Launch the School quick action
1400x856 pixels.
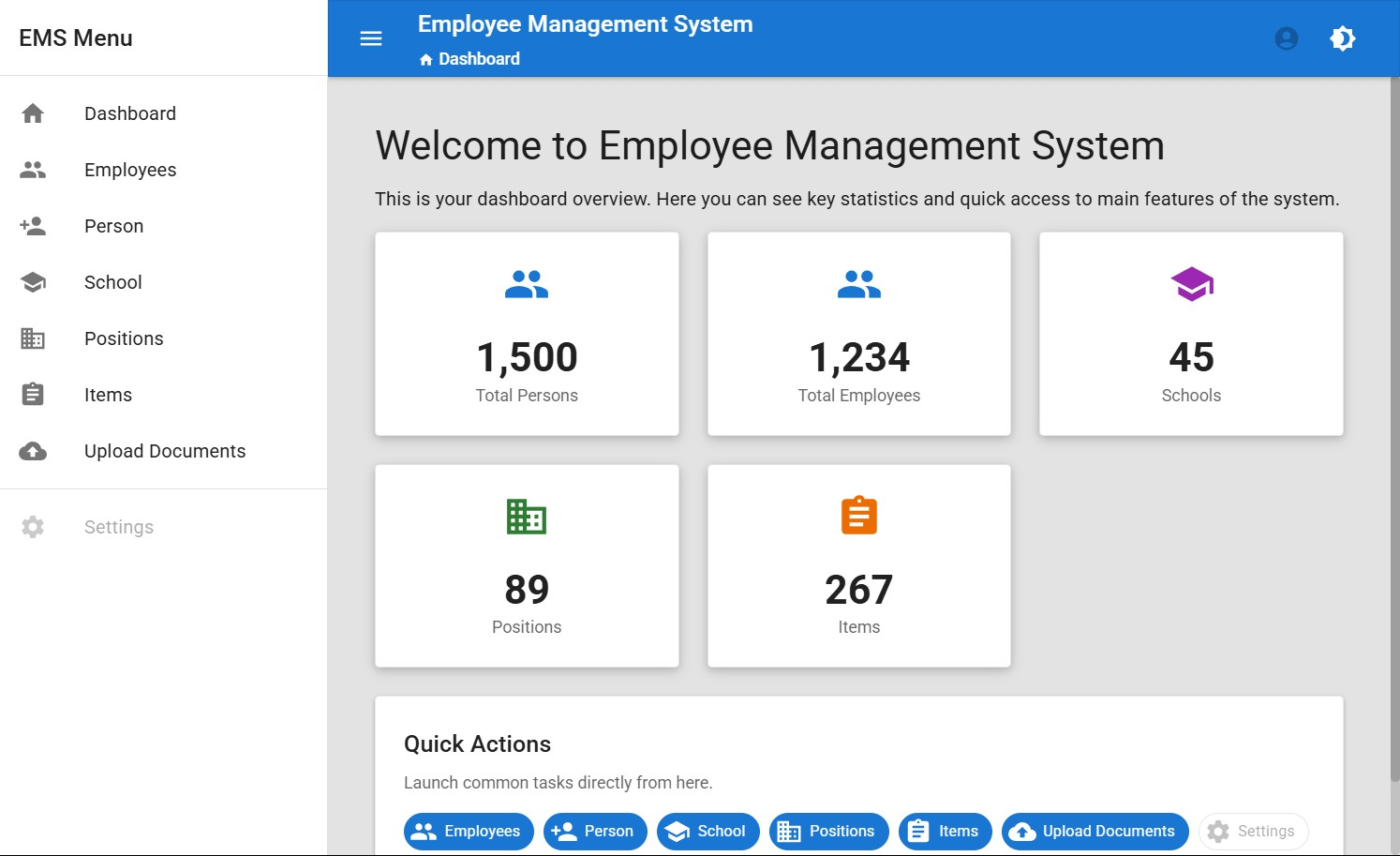pyautogui.click(x=707, y=832)
